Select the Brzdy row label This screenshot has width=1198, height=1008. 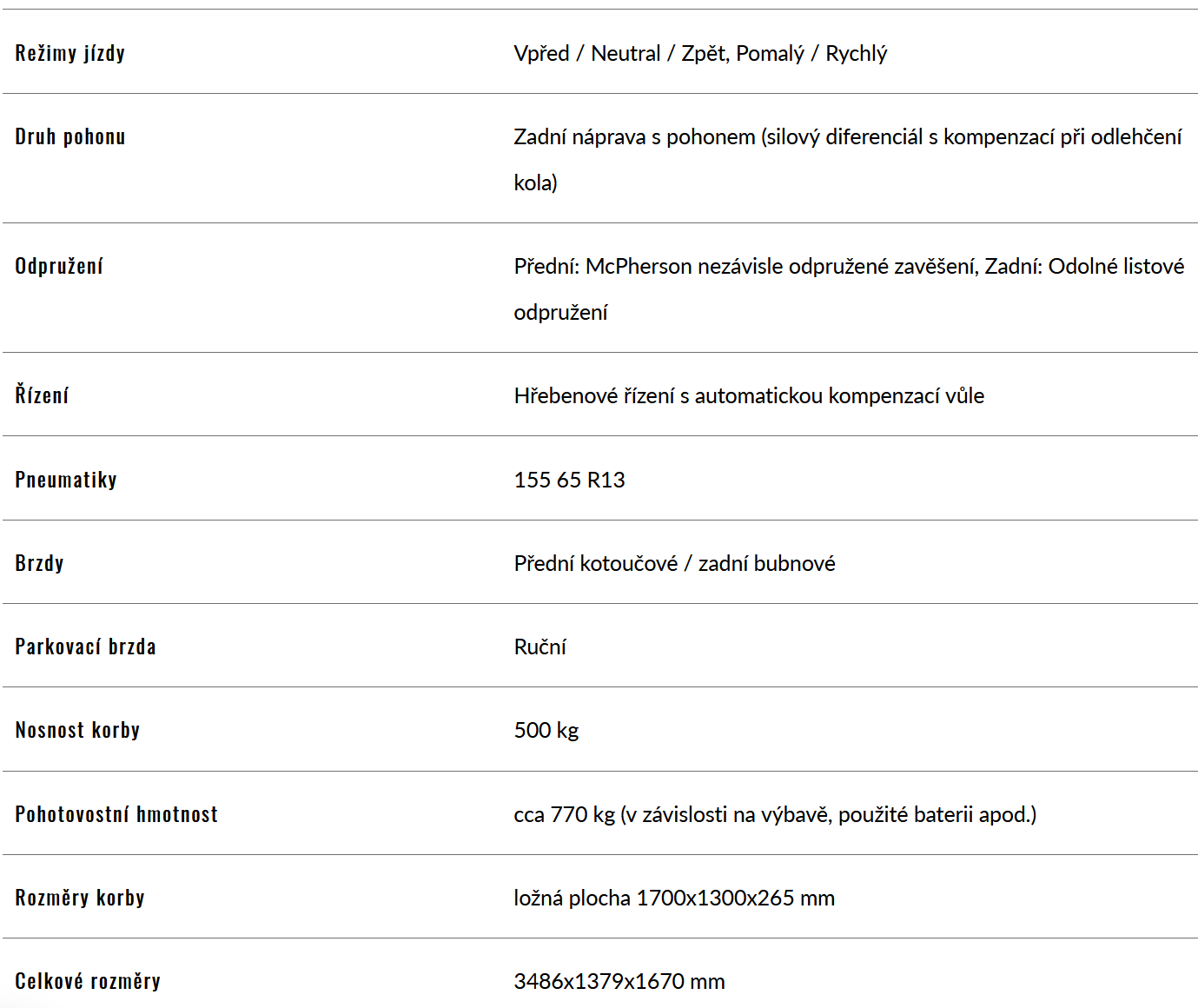pyautogui.click(x=39, y=563)
